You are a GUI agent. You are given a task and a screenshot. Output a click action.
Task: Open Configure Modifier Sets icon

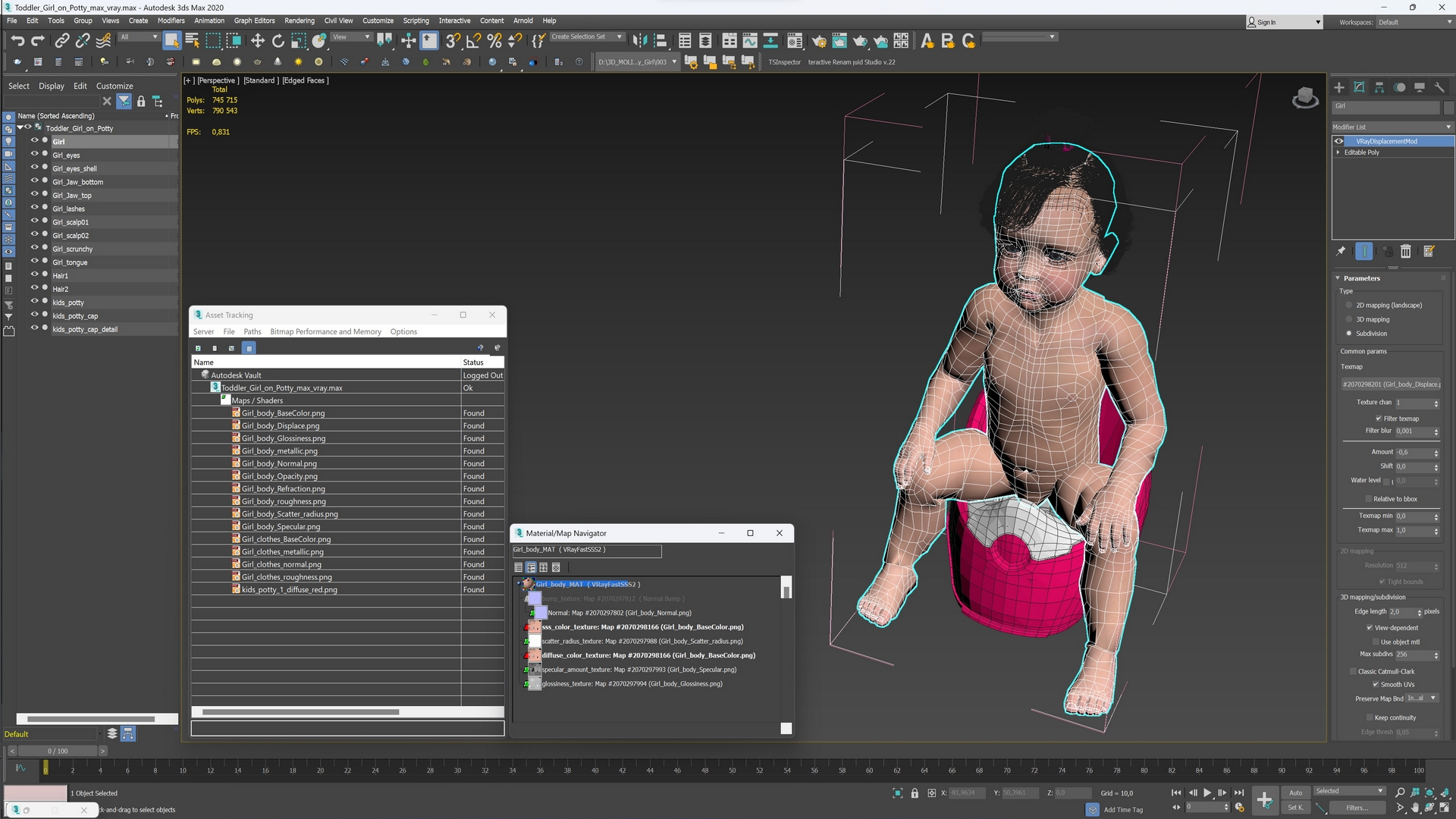[x=1429, y=251]
